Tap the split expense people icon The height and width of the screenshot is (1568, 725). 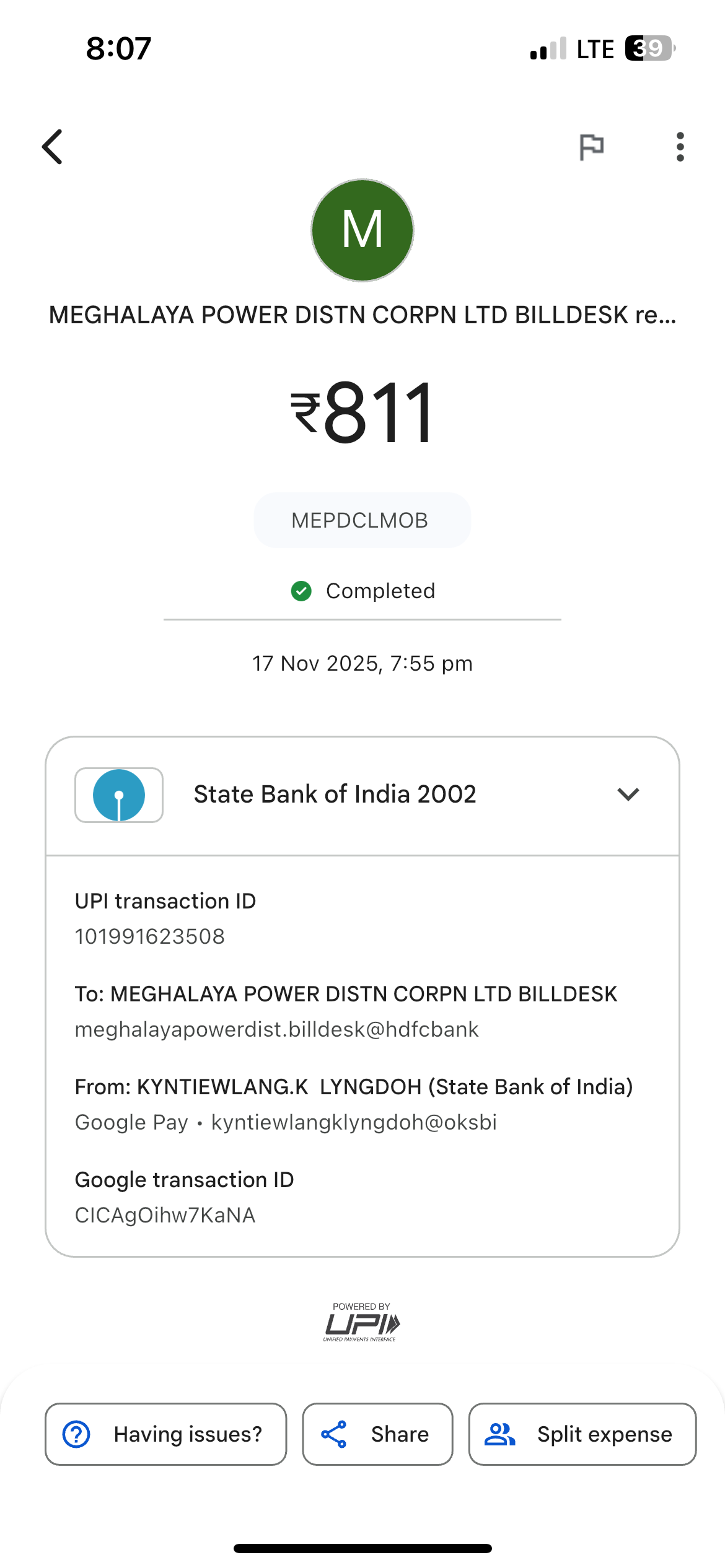pyautogui.click(x=499, y=1434)
